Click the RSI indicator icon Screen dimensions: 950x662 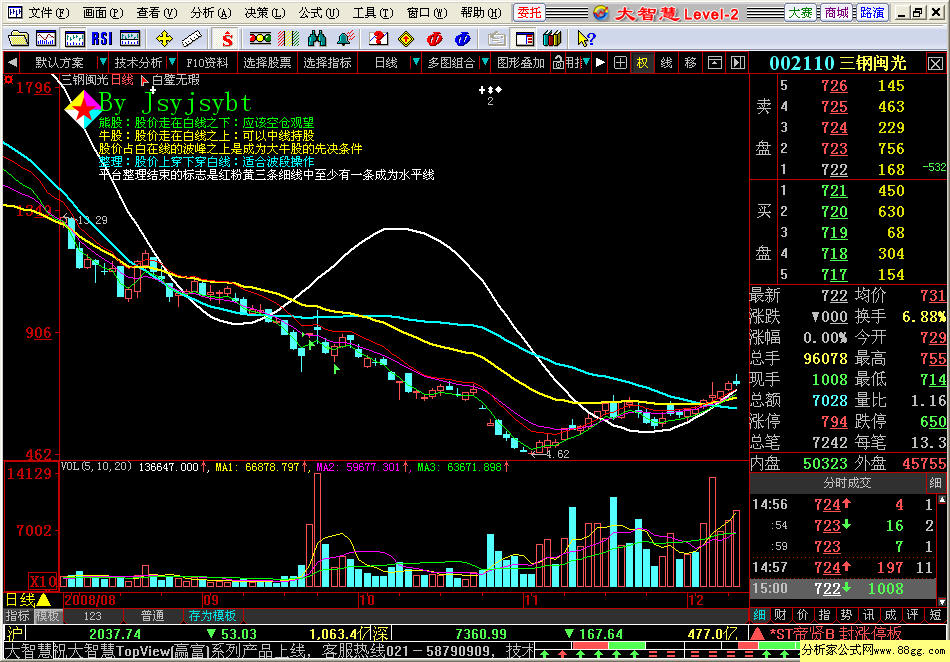tap(102, 39)
